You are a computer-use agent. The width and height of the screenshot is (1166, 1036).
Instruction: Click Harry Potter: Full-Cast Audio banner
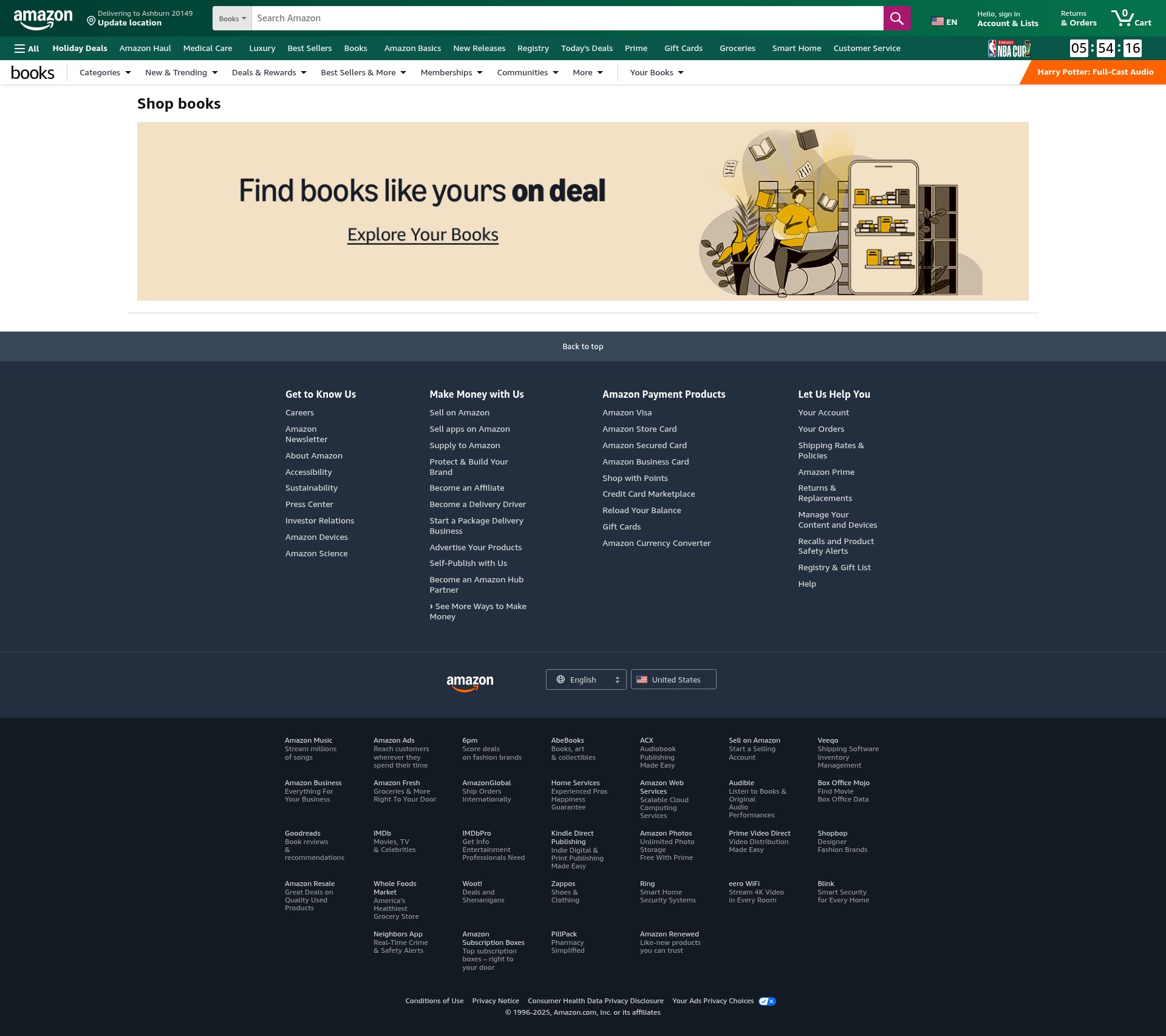point(1093,72)
